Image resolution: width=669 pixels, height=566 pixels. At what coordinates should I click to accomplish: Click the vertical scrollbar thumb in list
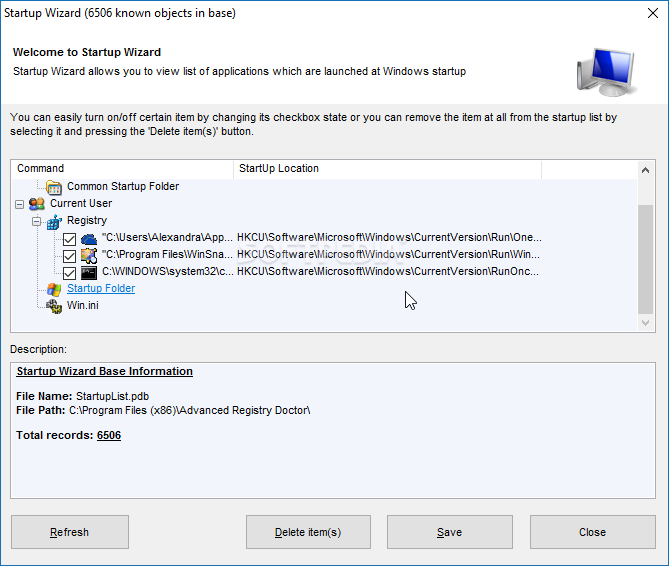646,259
